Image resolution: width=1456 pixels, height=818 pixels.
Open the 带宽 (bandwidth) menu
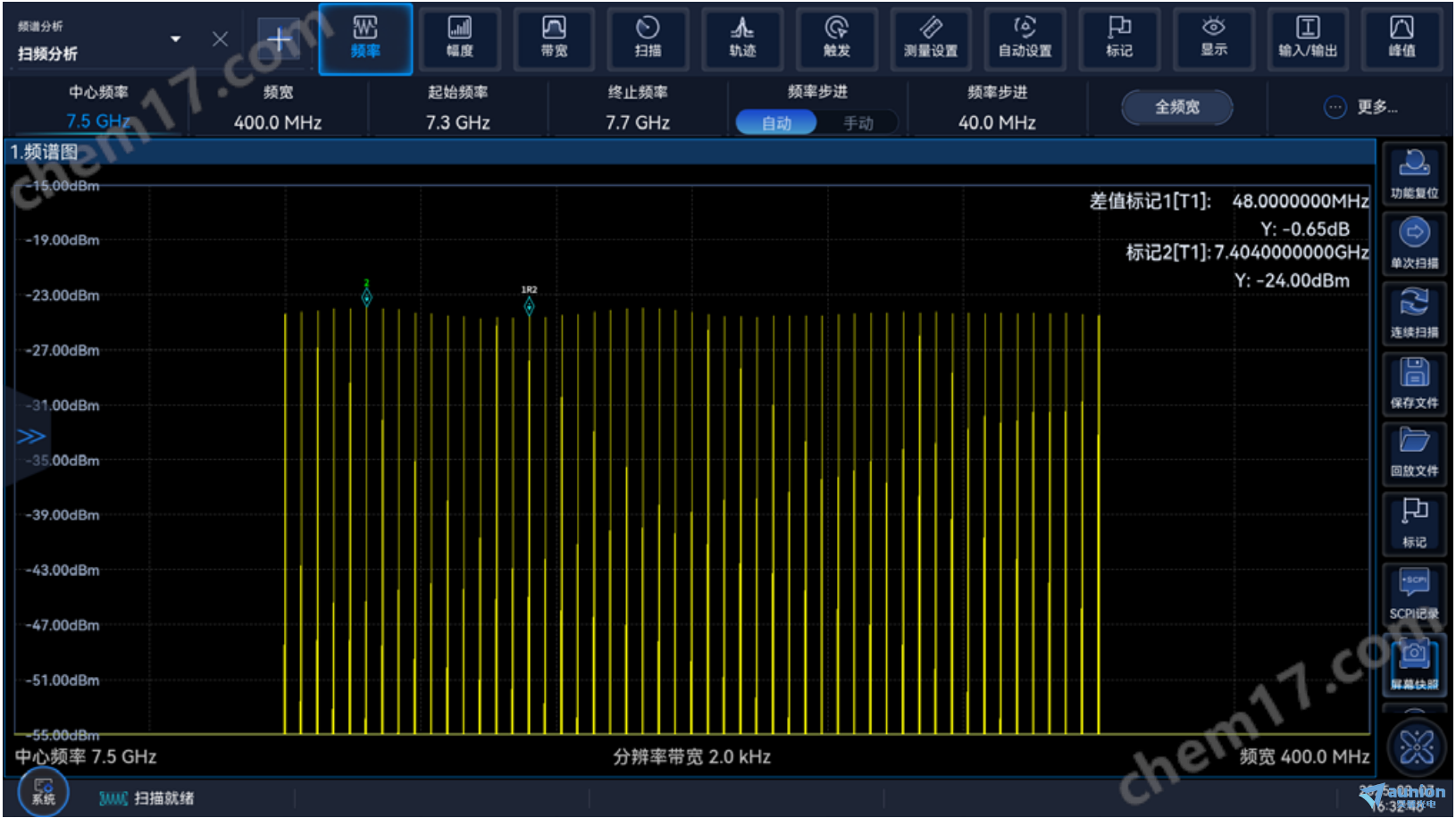(x=554, y=38)
